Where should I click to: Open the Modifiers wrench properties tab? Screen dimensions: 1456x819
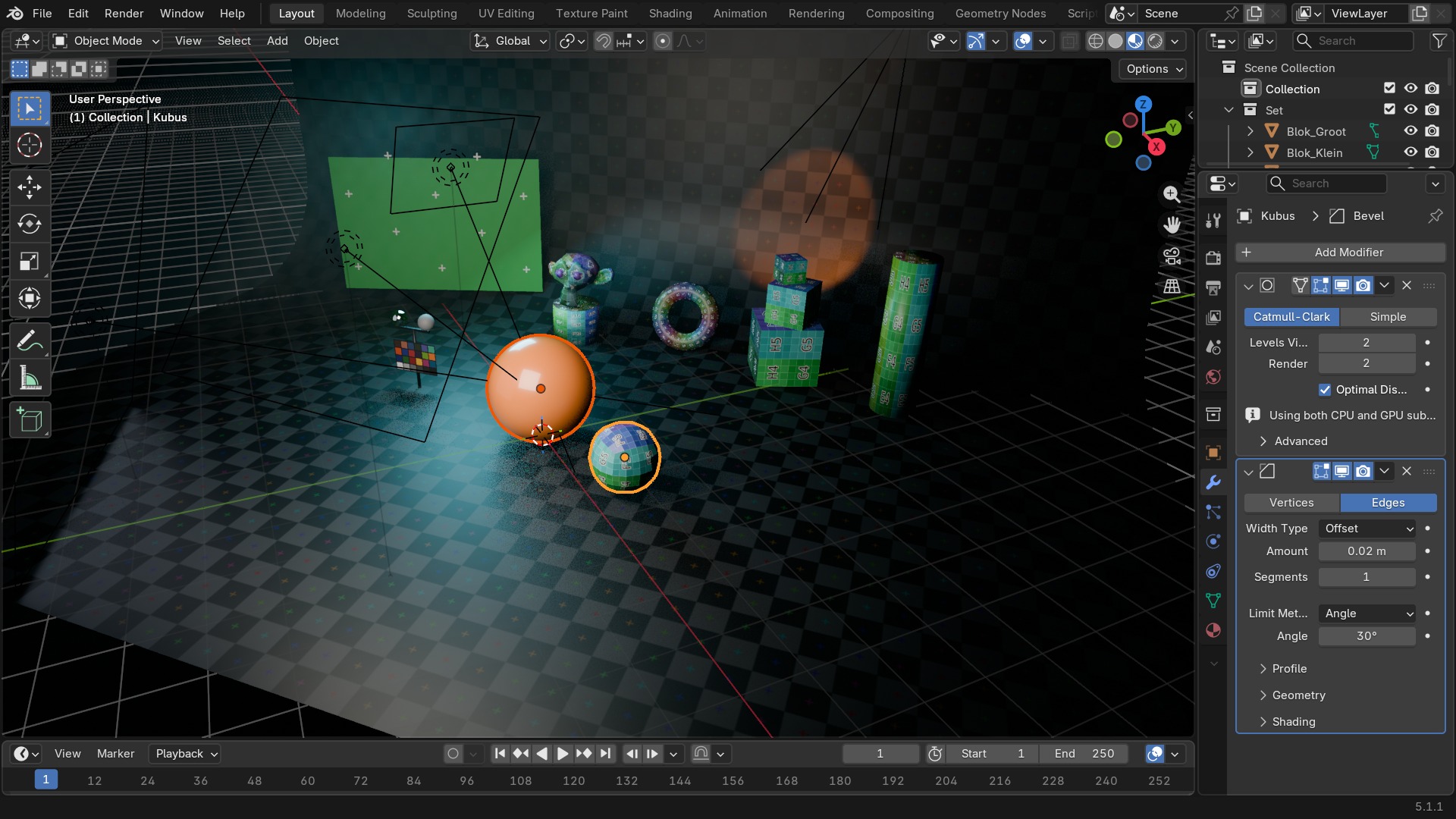tap(1213, 482)
